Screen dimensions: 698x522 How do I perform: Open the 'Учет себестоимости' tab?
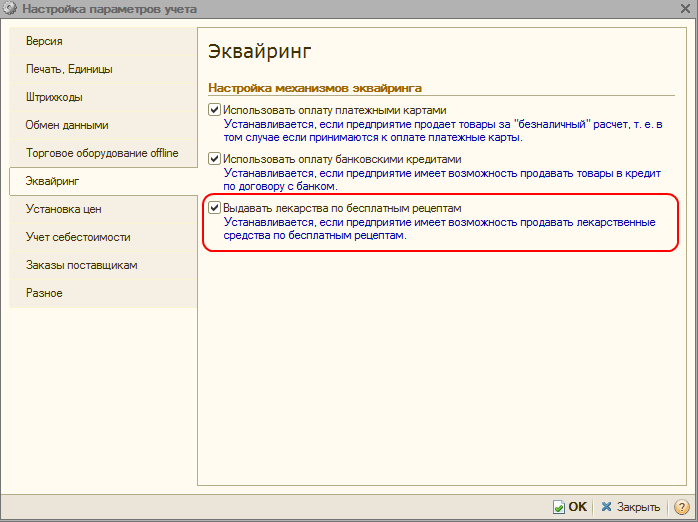[x=78, y=237]
